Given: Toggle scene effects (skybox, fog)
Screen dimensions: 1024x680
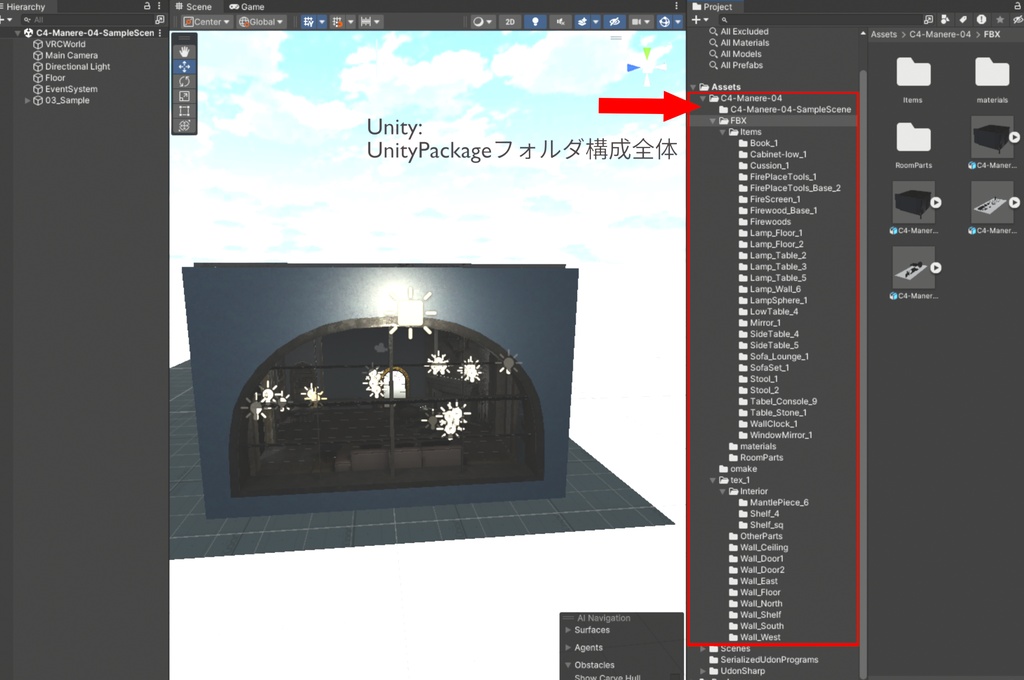Looking at the screenshot, I should (x=582, y=22).
